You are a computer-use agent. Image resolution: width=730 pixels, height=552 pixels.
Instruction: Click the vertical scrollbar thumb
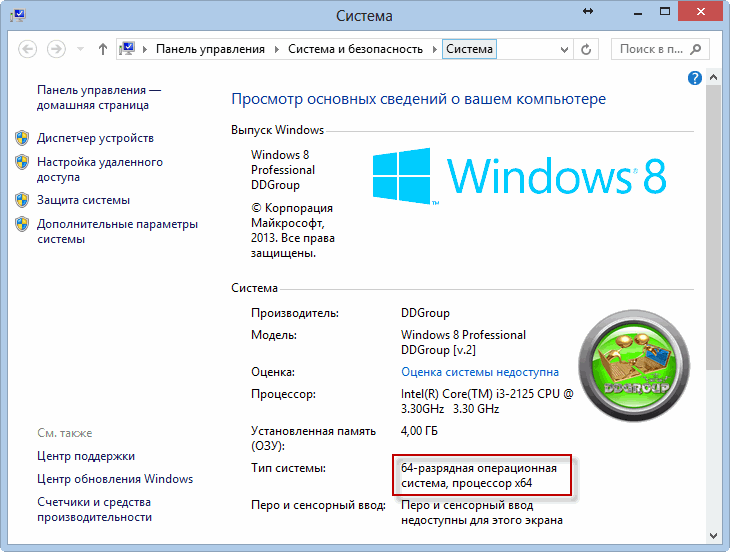(x=713, y=228)
